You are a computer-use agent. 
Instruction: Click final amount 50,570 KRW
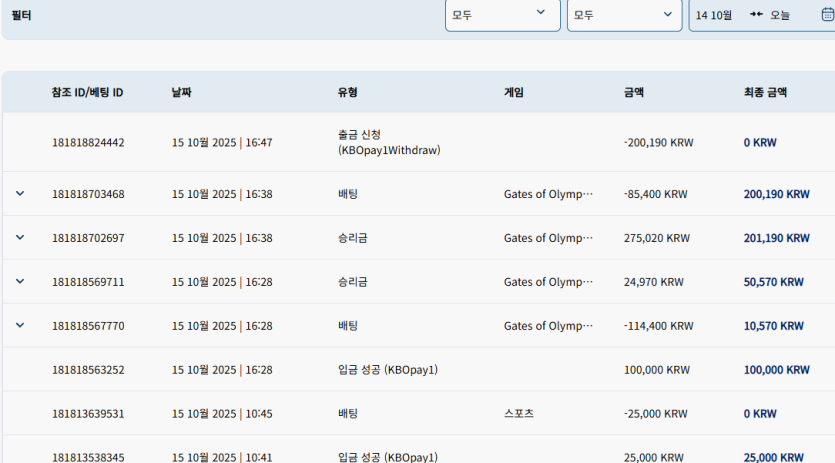pyautogui.click(x=773, y=282)
